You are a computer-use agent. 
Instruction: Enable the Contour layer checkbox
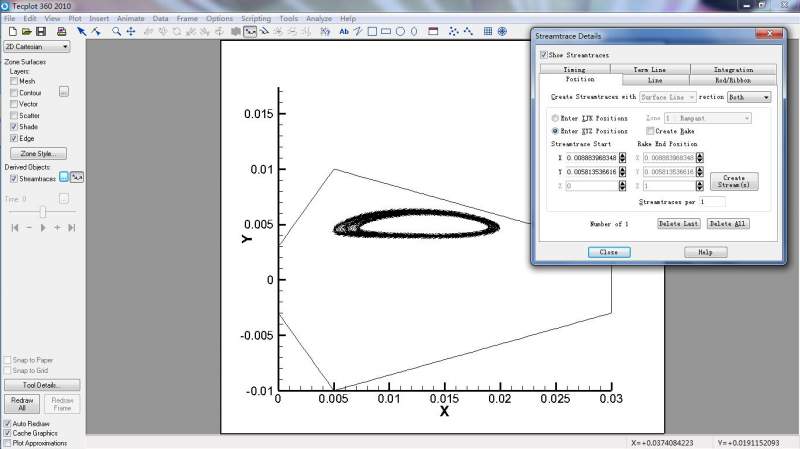point(14,93)
